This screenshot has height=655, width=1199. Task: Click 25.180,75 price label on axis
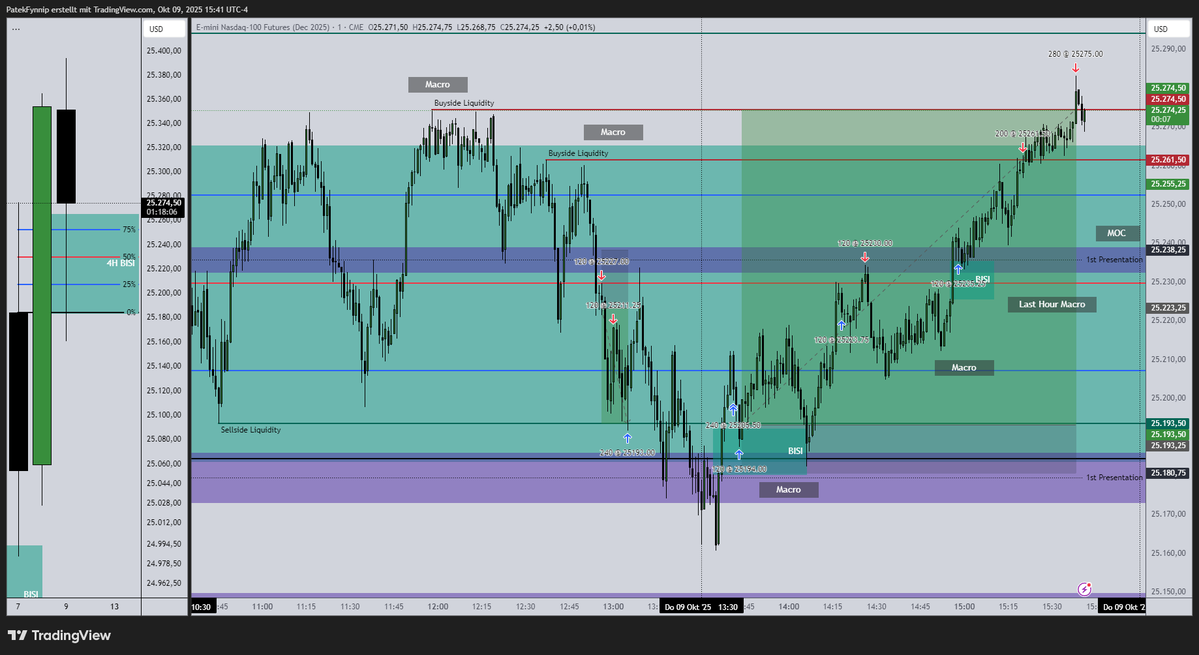point(1168,473)
